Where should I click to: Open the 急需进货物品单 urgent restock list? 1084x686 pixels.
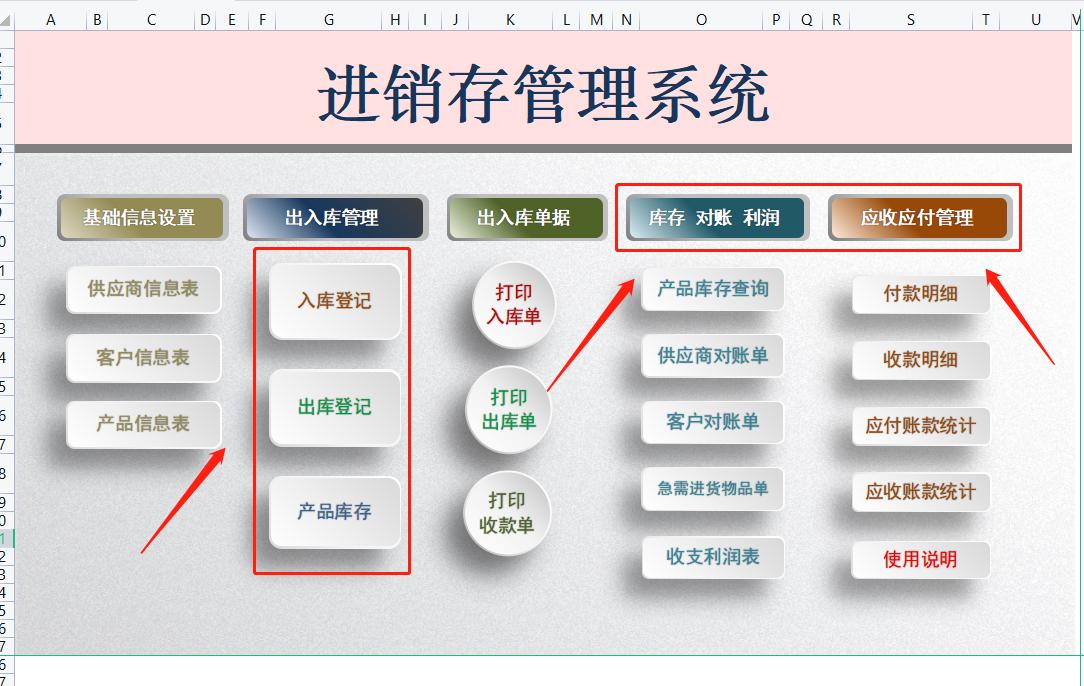point(712,489)
